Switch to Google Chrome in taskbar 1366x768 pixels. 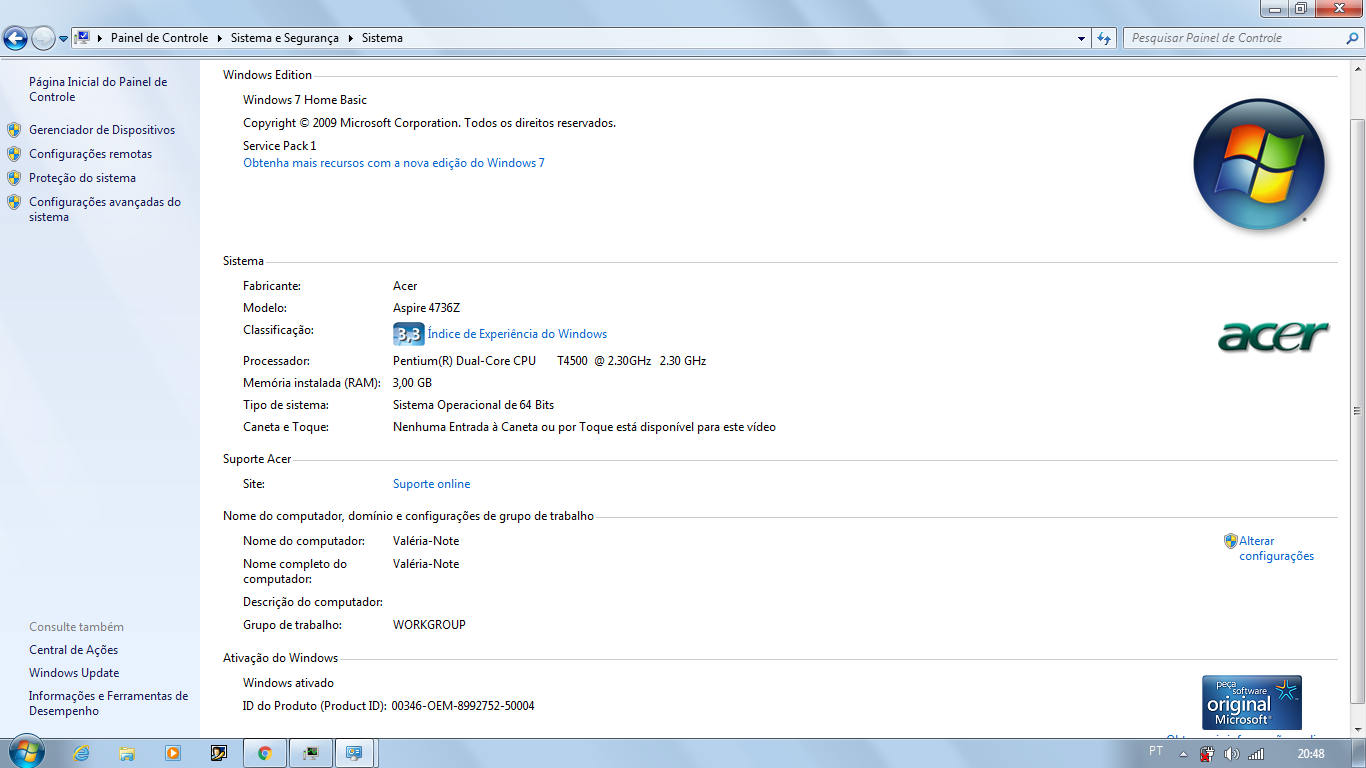tap(265, 753)
